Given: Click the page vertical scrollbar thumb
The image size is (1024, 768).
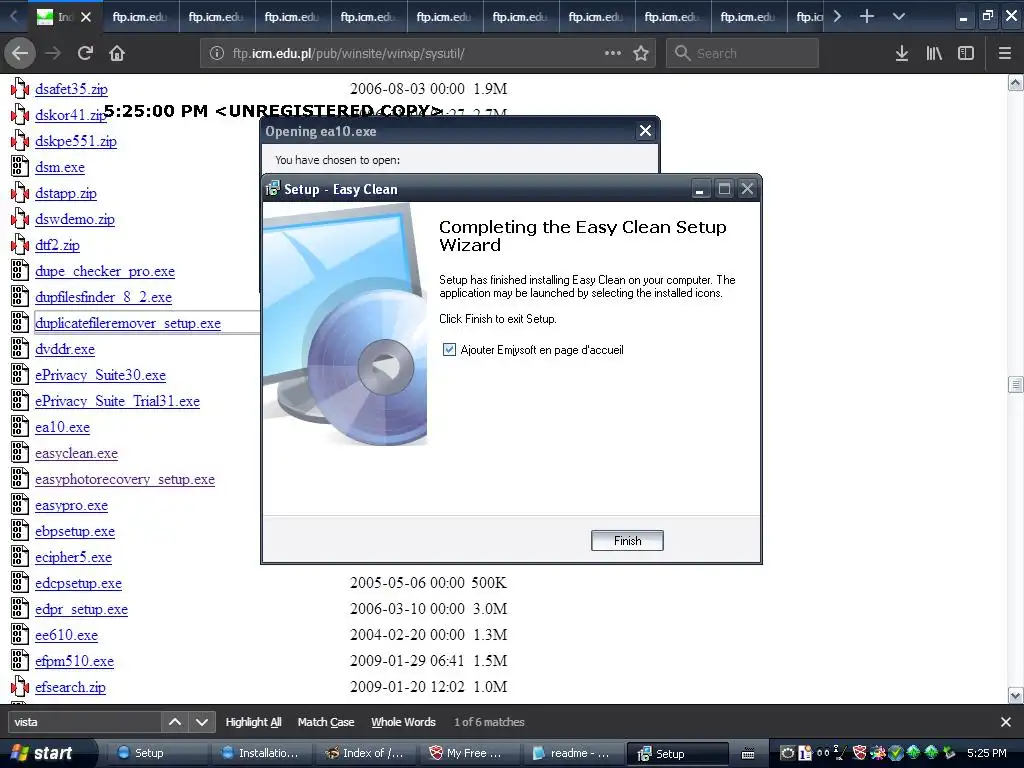Looking at the screenshot, I should (1015, 385).
